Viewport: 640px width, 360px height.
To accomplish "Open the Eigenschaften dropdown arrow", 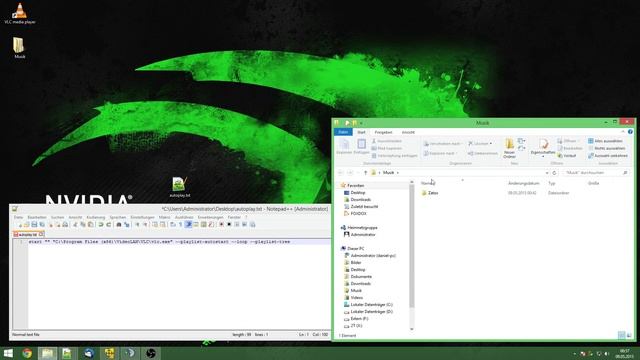I will pyautogui.click(x=543, y=157).
